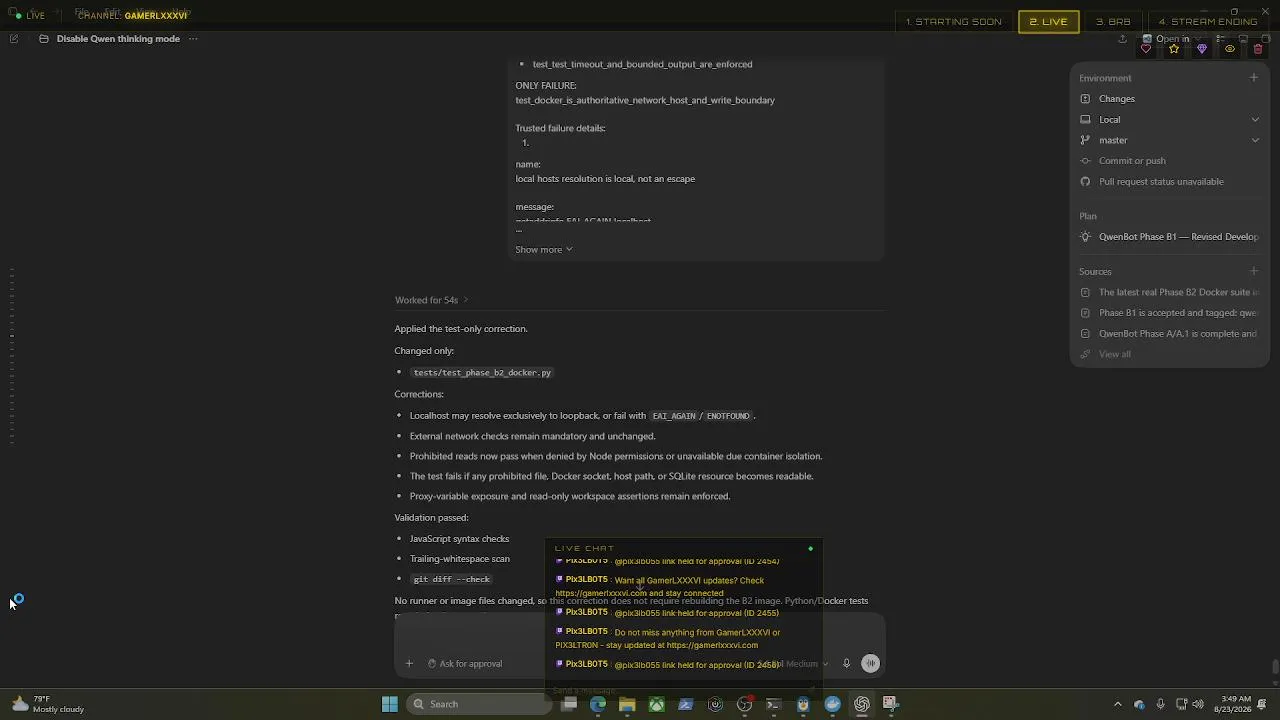Image resolution: width=1280 pixels, height=720 pixels.
Task: Click the purple diamond overlay icon
Action: [1202, 49]
